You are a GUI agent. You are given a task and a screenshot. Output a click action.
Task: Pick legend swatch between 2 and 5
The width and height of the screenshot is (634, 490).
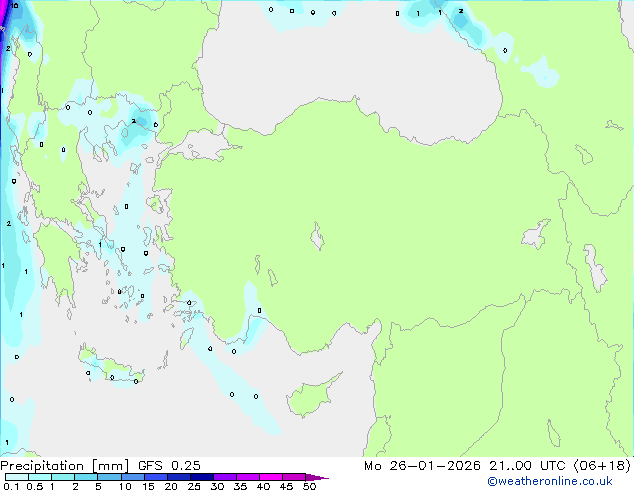click(86, 477)
